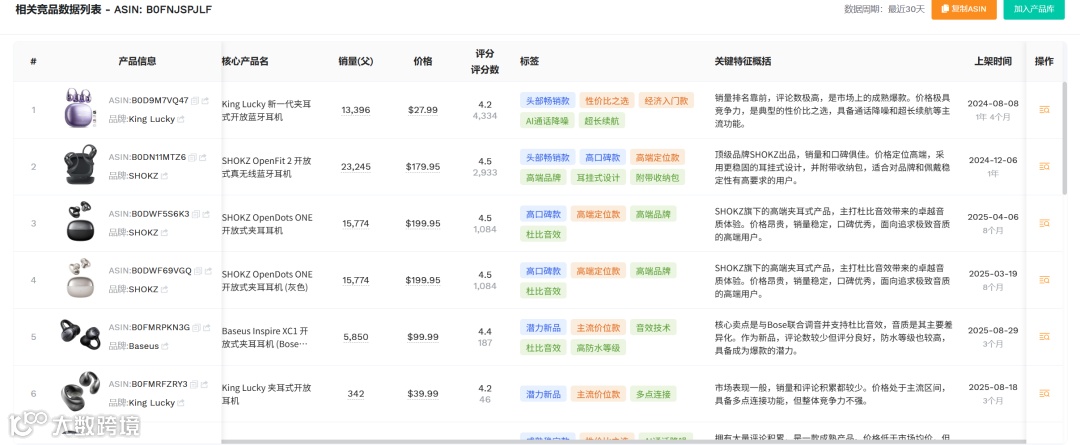Open the black SHOKZ OpenDots ONE thumbnail
This screenshot has height=445, width=1080.
pos(81,222)
